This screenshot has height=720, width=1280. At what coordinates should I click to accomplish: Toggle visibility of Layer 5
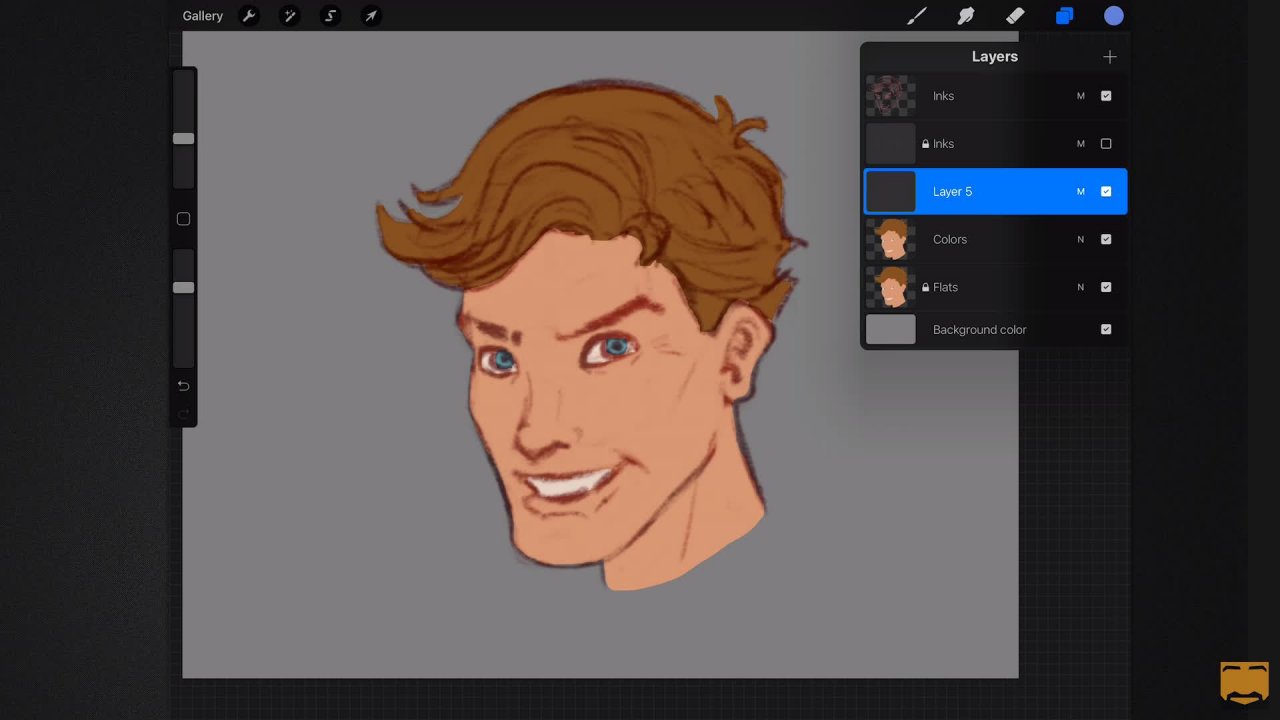point(1106,192)
